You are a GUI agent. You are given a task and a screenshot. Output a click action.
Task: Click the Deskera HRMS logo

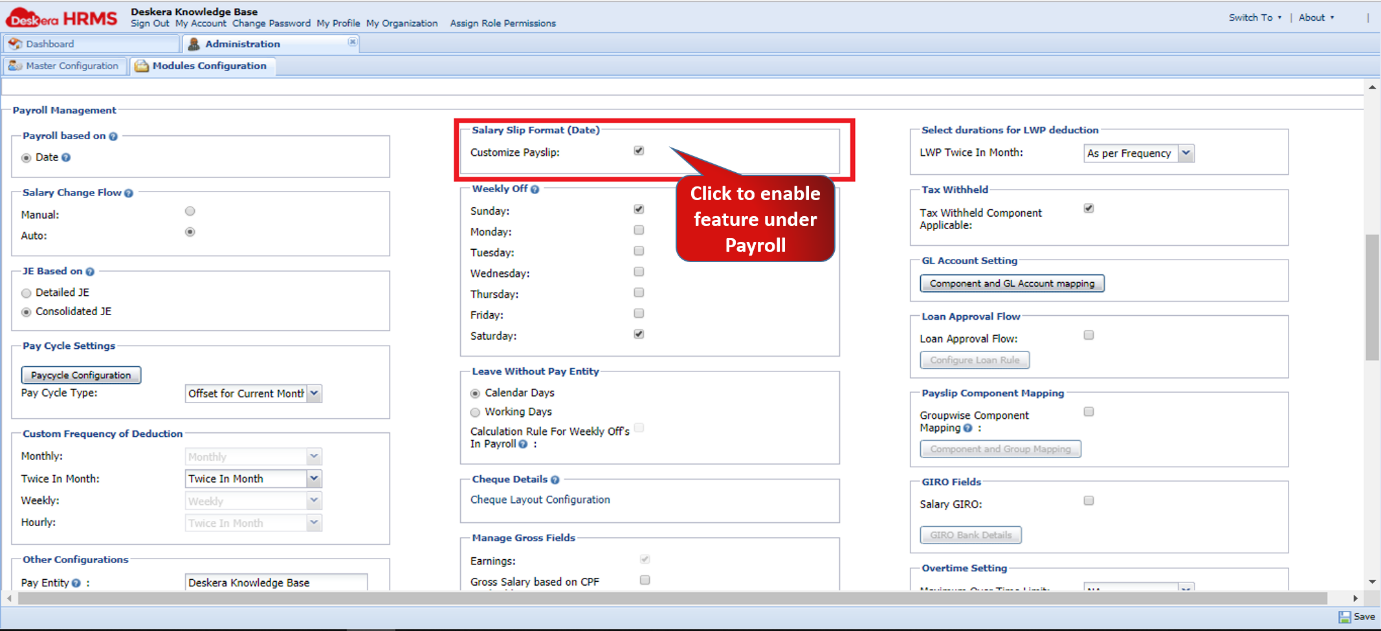[x=65, y=16]
